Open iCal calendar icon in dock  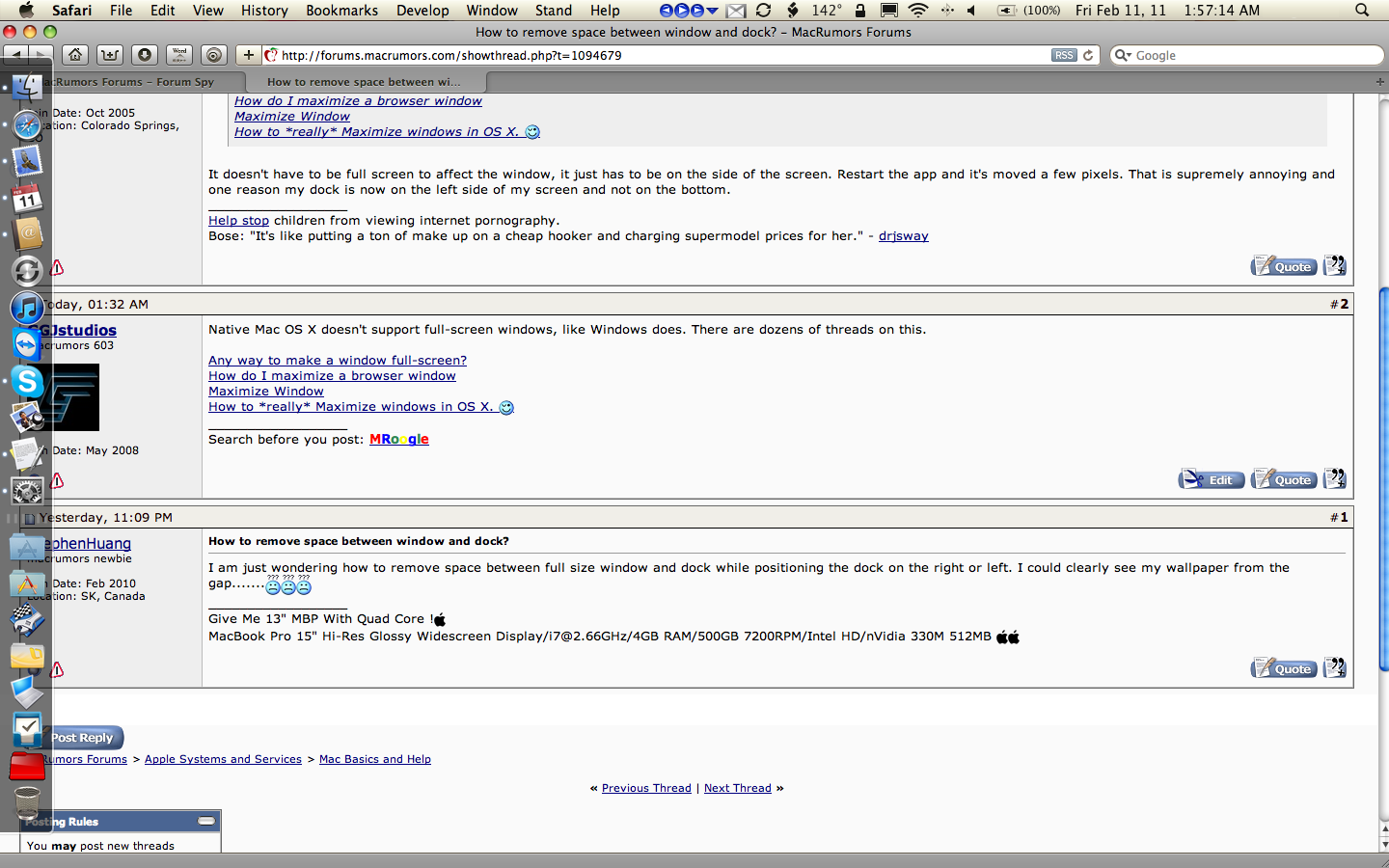click(27, 198)
